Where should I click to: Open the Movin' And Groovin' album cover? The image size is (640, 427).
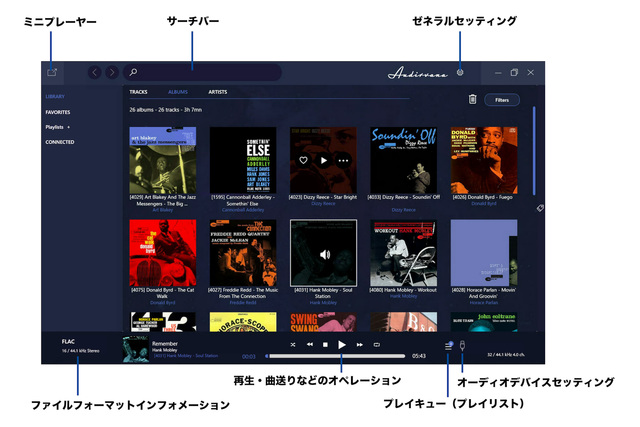click(x=484, y=253)
